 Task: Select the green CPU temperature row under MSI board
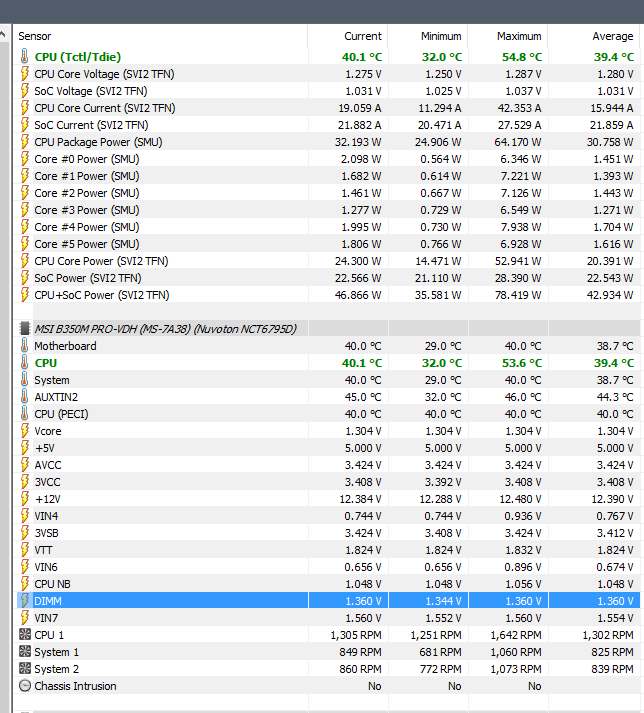coord(328,363)
